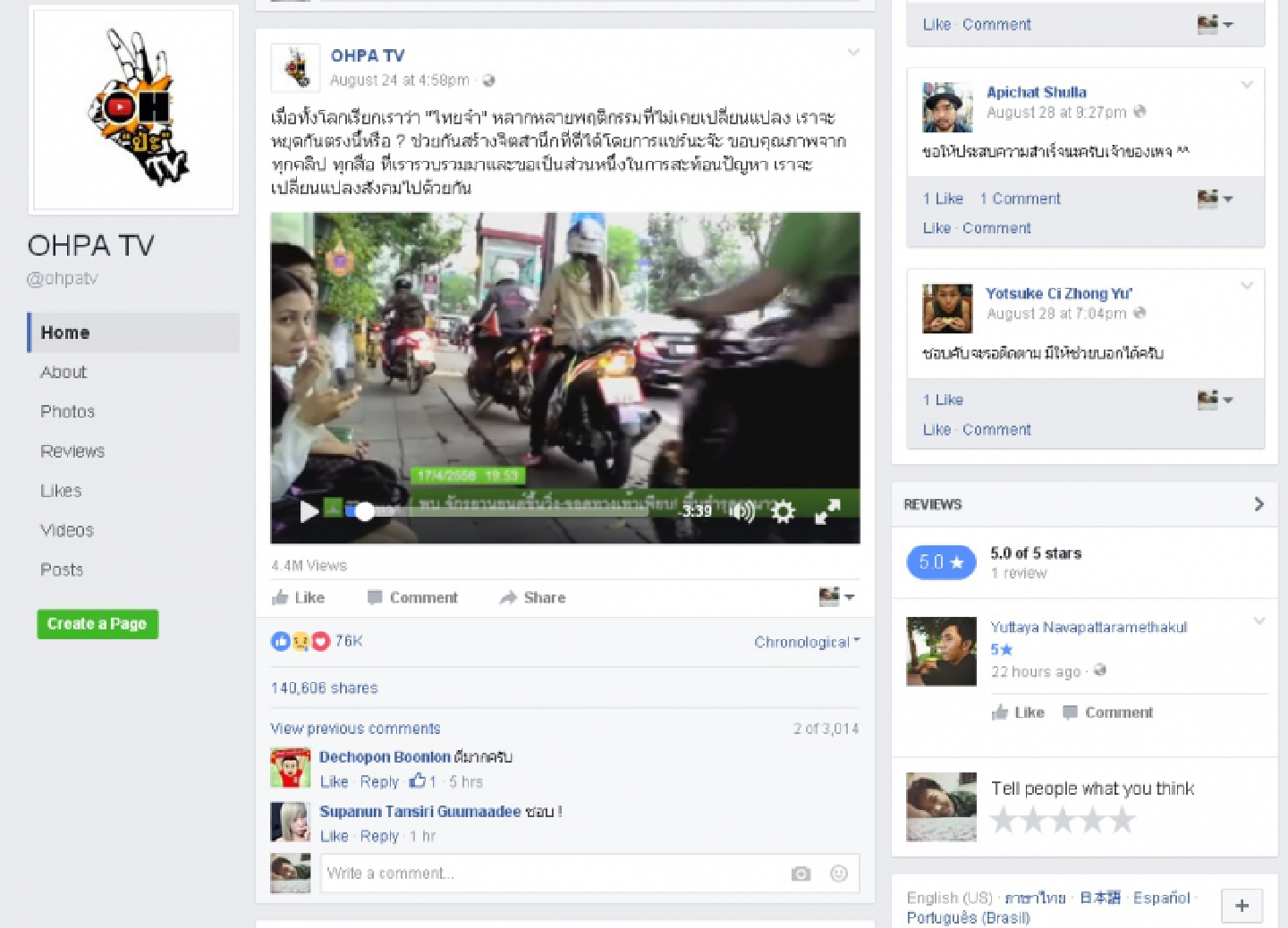This screenshot has height=928, width=1288.
Task: Open the 140,606 shares link
Action: pyautogui.click(x=325, y=688)
